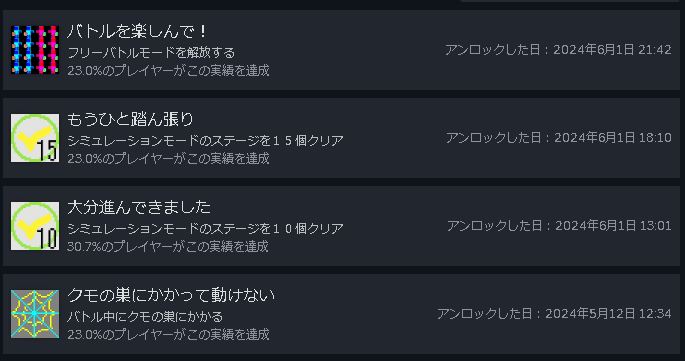Click unlock date 2024年5月12日 12:34

pyautogui.click(x=554, y=314)
